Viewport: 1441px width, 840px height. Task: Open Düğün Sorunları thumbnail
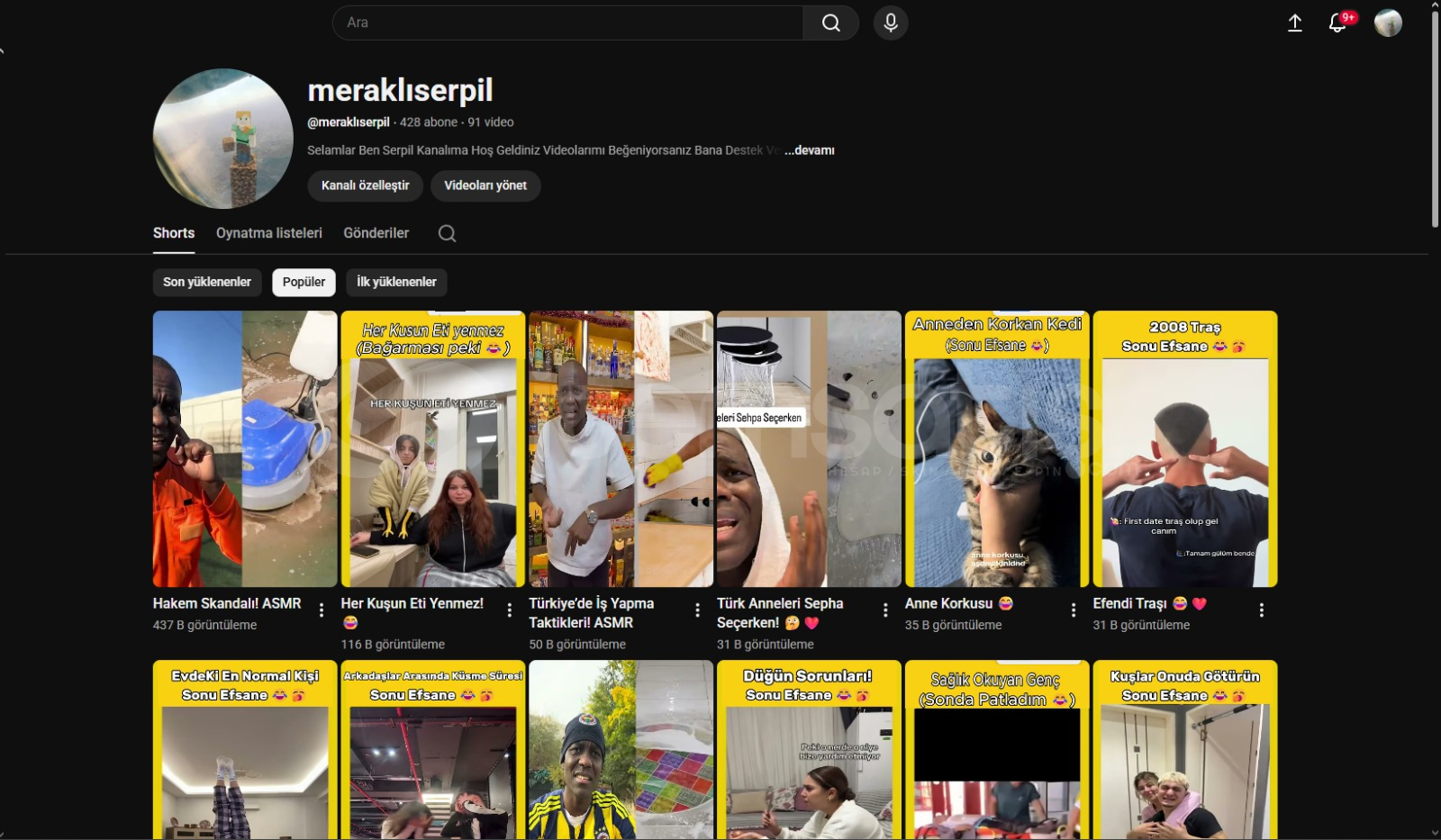click(809, 750)
